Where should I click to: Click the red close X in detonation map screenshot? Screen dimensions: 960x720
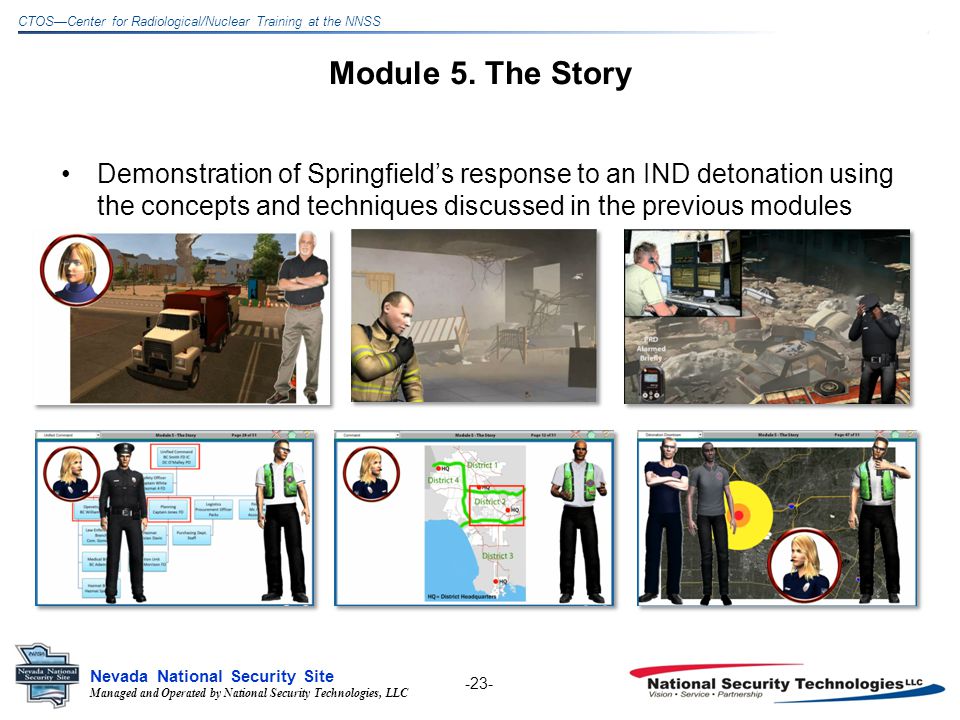879,435
